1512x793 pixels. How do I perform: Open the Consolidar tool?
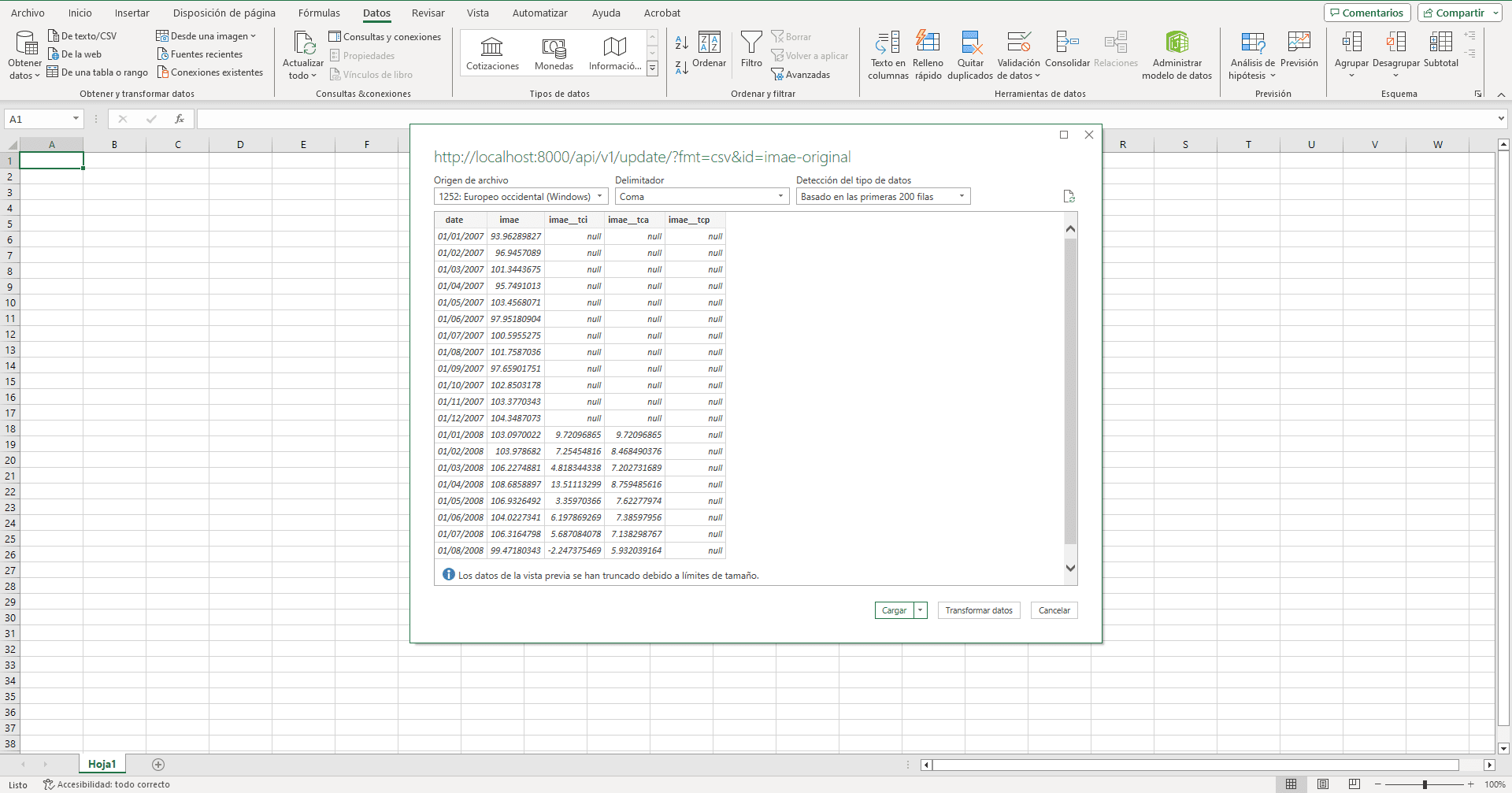click(x=1067, y=50)
